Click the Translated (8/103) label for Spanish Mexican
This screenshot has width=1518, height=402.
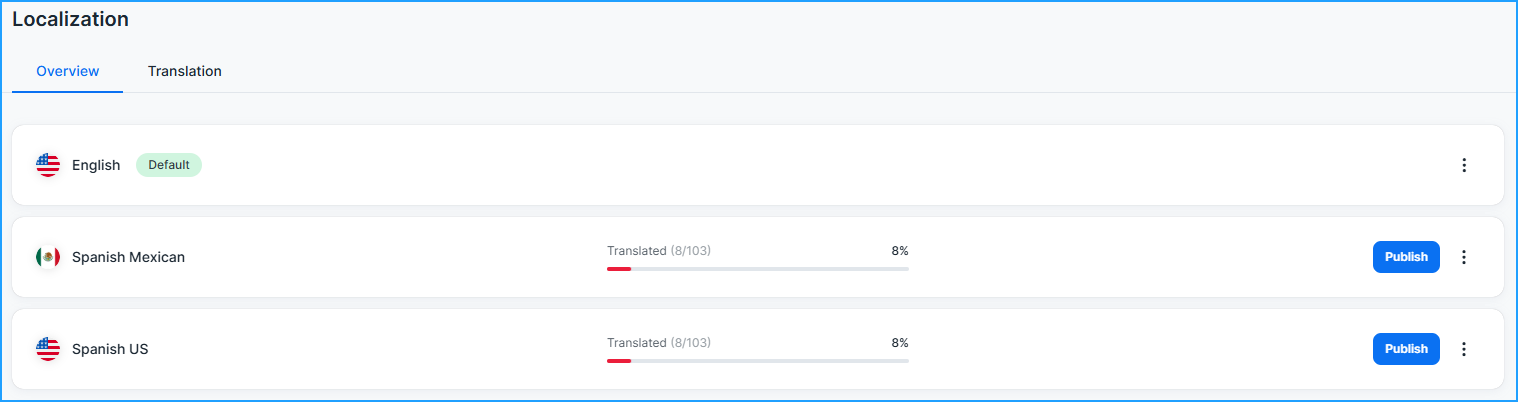click(x=659, y=251)
